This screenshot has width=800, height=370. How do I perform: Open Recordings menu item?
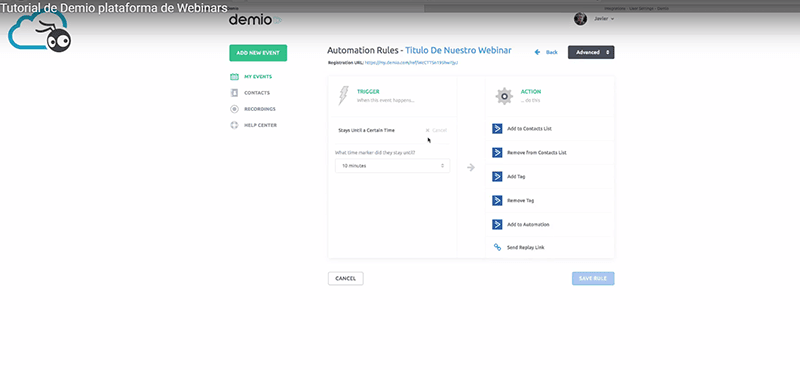[260, 109]
